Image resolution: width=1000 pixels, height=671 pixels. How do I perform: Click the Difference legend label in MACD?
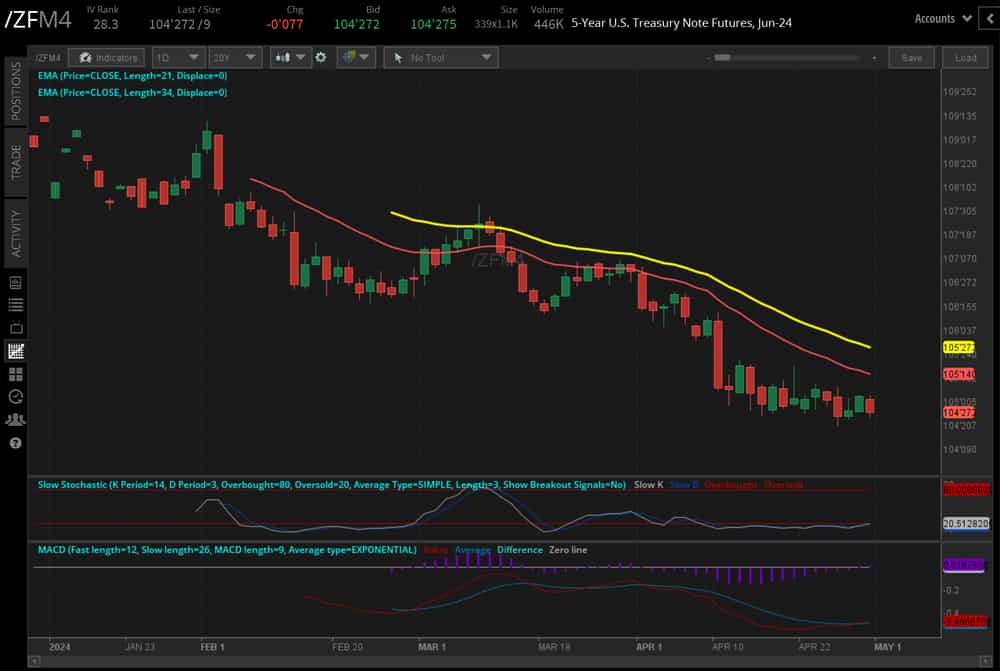click(520, 550)
